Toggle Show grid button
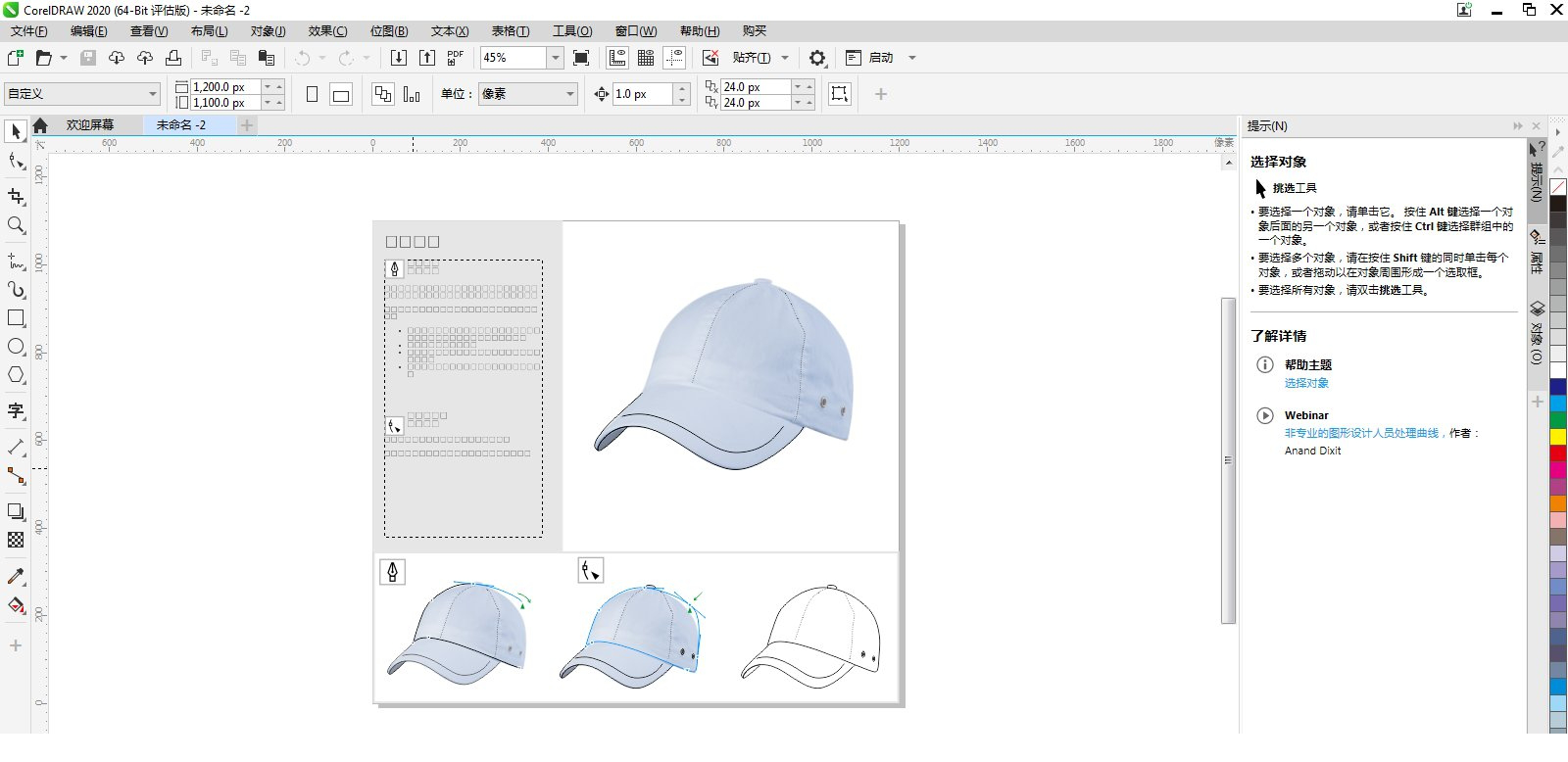 (646, 58)
